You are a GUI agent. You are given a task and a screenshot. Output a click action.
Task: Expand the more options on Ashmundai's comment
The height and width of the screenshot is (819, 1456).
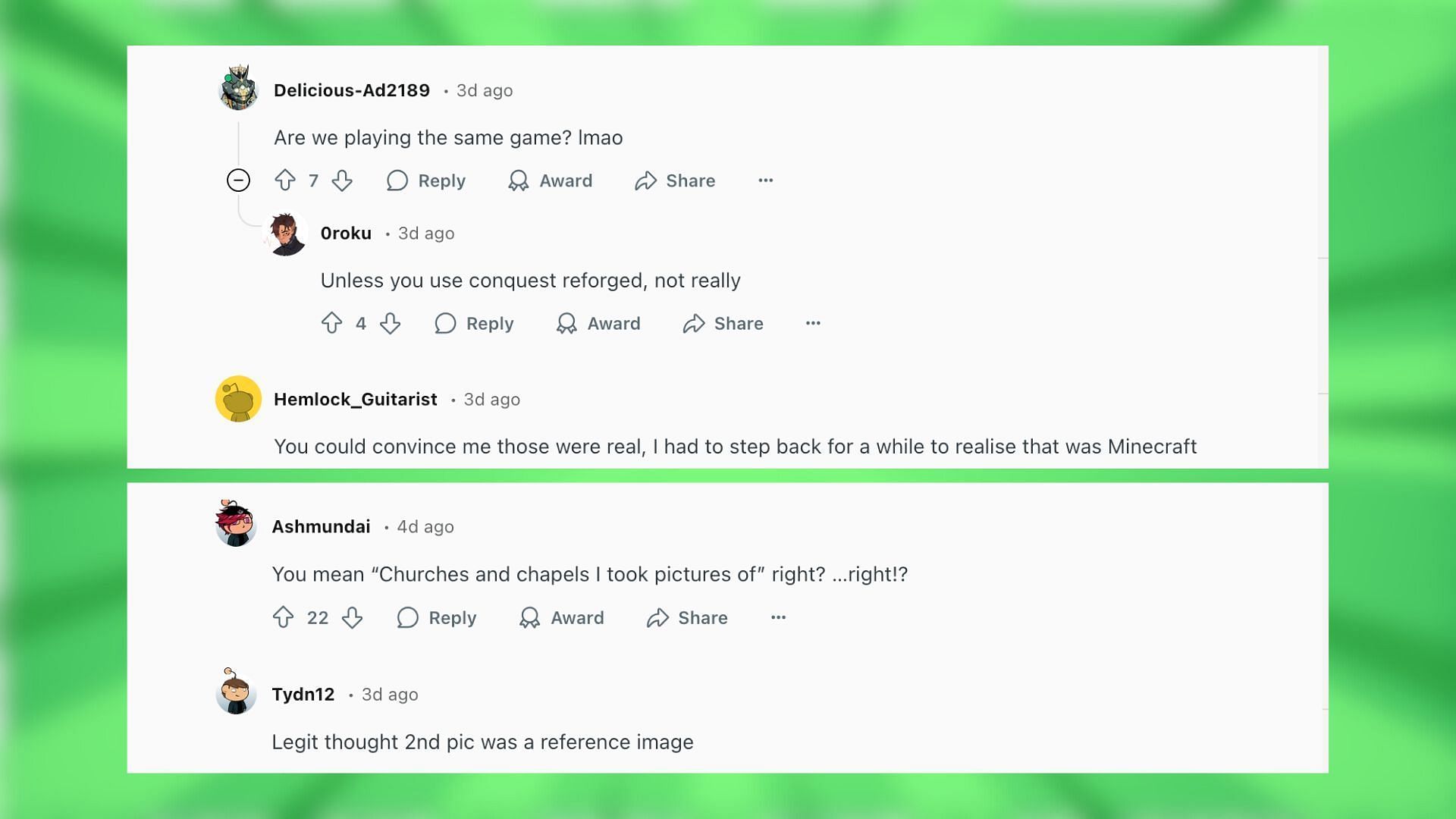(x=778, y=617)
